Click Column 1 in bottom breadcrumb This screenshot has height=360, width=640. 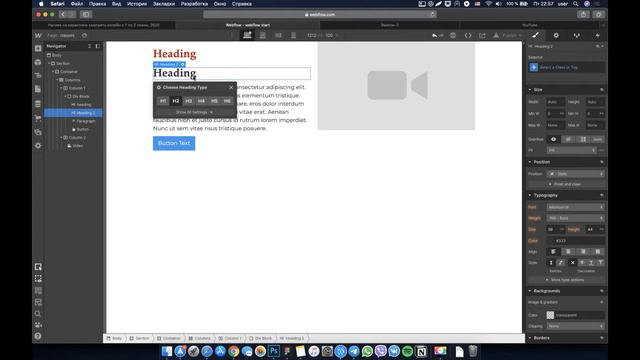230,338
